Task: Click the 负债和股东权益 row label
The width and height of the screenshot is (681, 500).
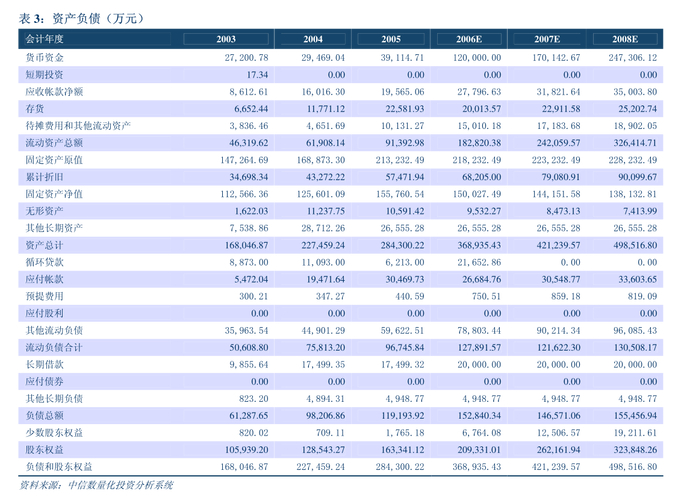Action: pyautogui.click(x=58, y=466)
